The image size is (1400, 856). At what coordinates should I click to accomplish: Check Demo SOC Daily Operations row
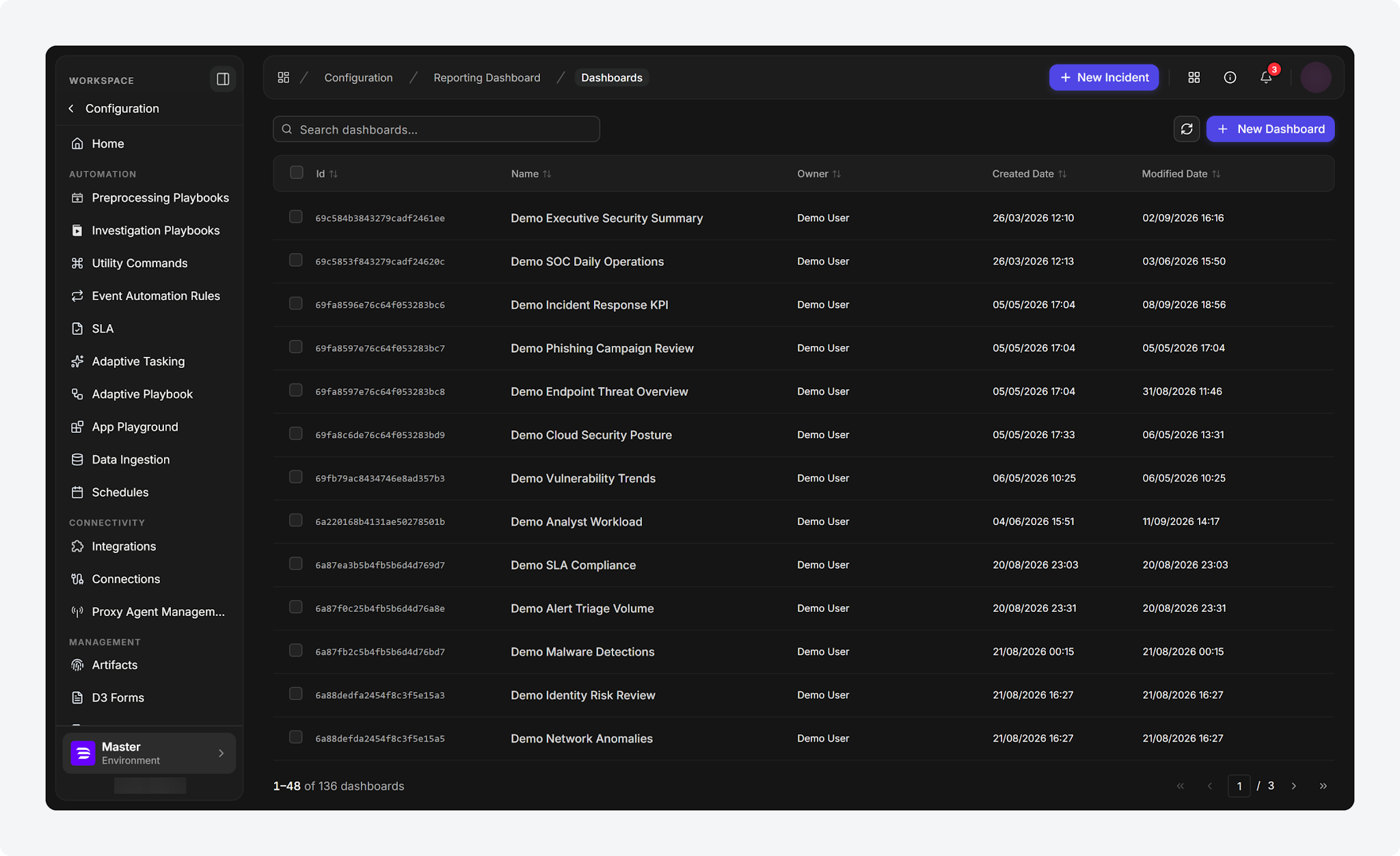pyautogui.click(x=295, y=260)
